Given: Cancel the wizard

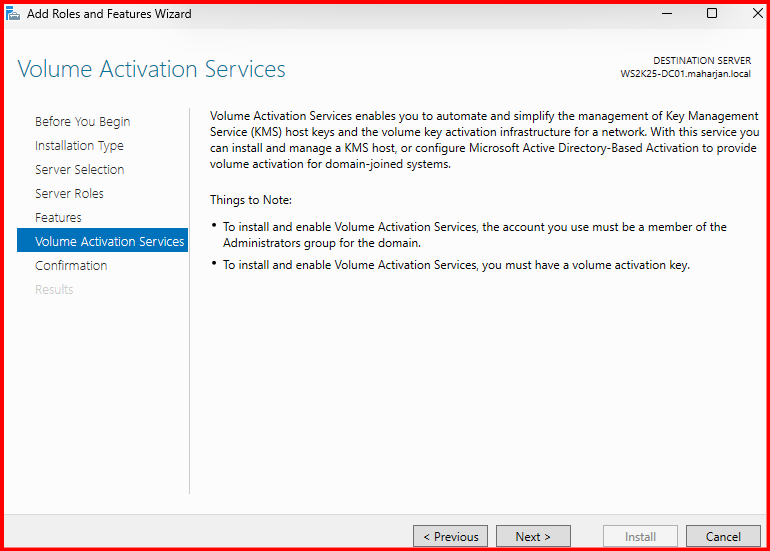Looking at the screenshot, I should pos(723,537).
